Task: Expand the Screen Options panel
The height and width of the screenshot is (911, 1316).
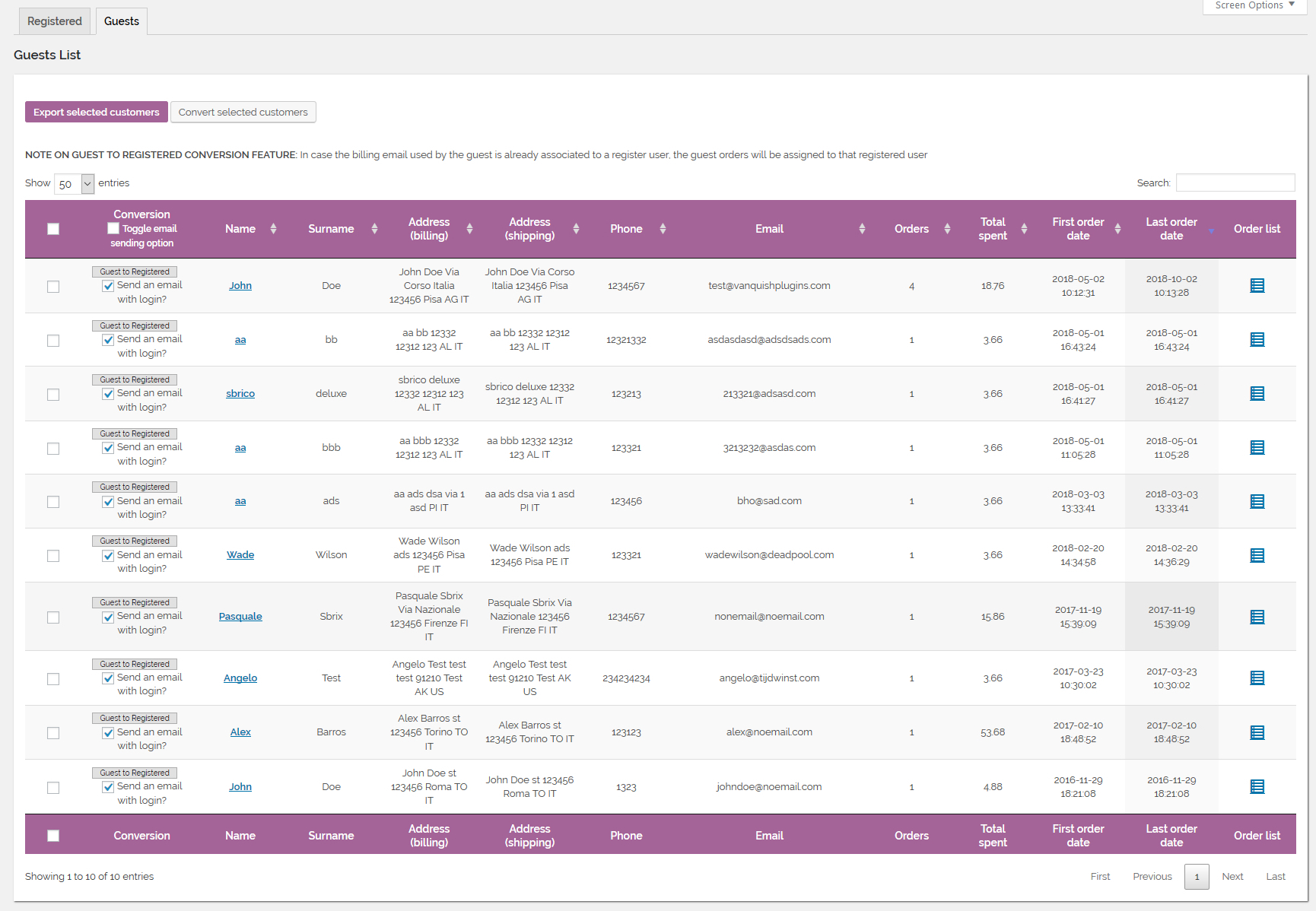Action: [1254, 6]
